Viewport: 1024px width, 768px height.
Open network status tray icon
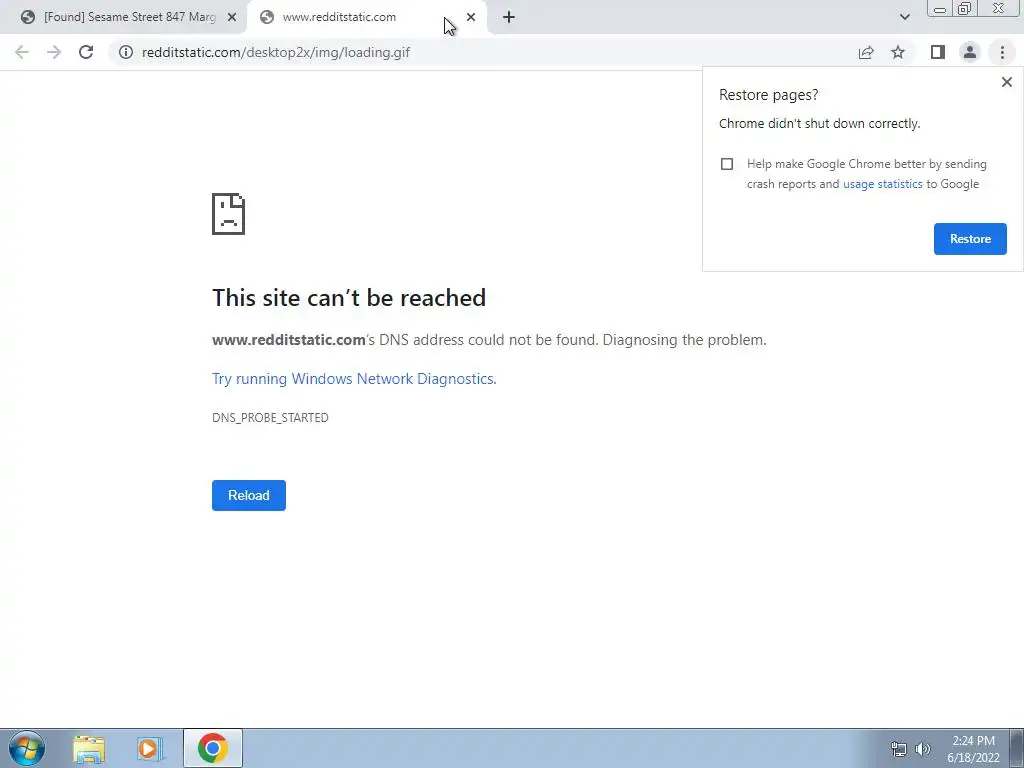[899, 749]
